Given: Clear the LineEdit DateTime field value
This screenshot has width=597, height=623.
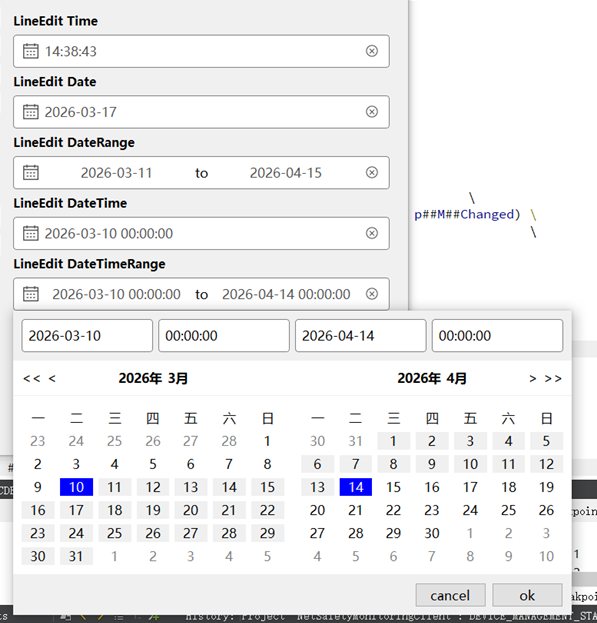Looking at the screenshot, I should click(372, 233).
